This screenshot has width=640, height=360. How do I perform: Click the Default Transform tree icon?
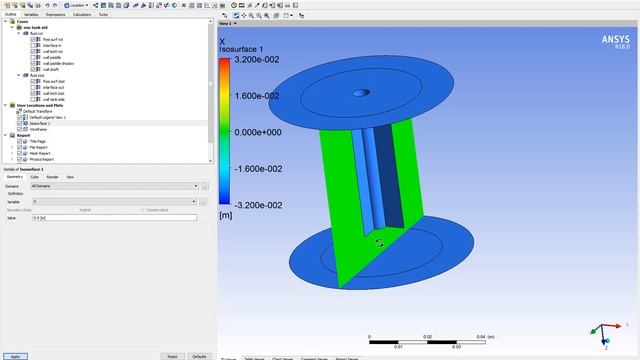coord(19,111)
